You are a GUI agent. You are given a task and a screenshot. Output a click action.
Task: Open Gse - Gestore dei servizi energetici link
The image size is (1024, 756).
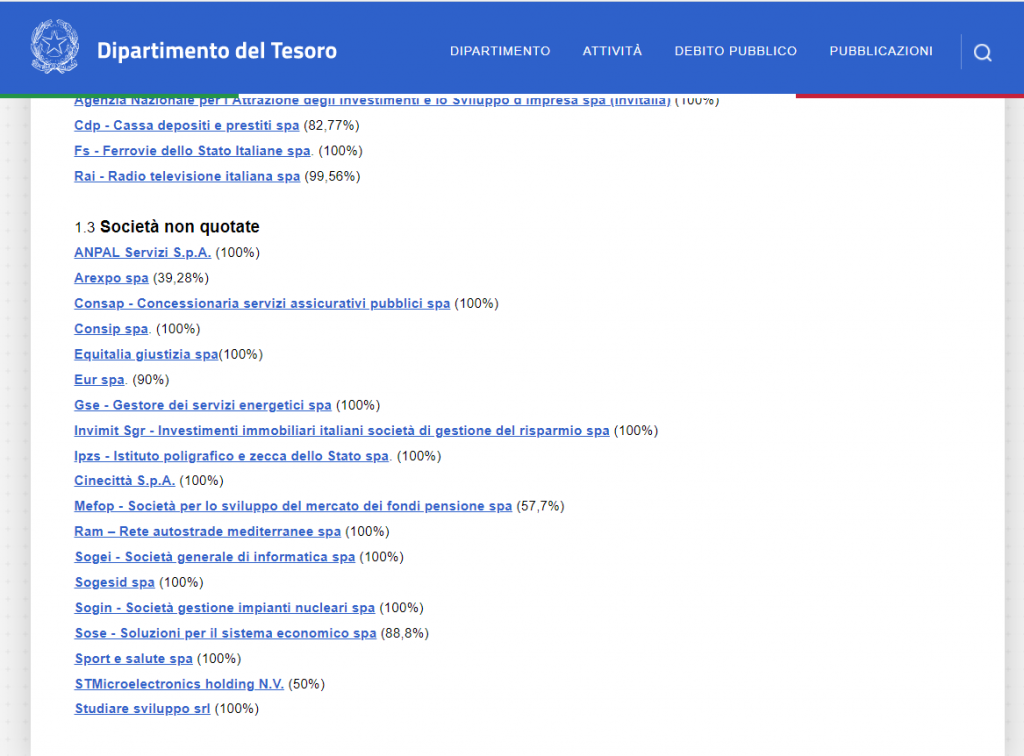click(x=203, y=405)
